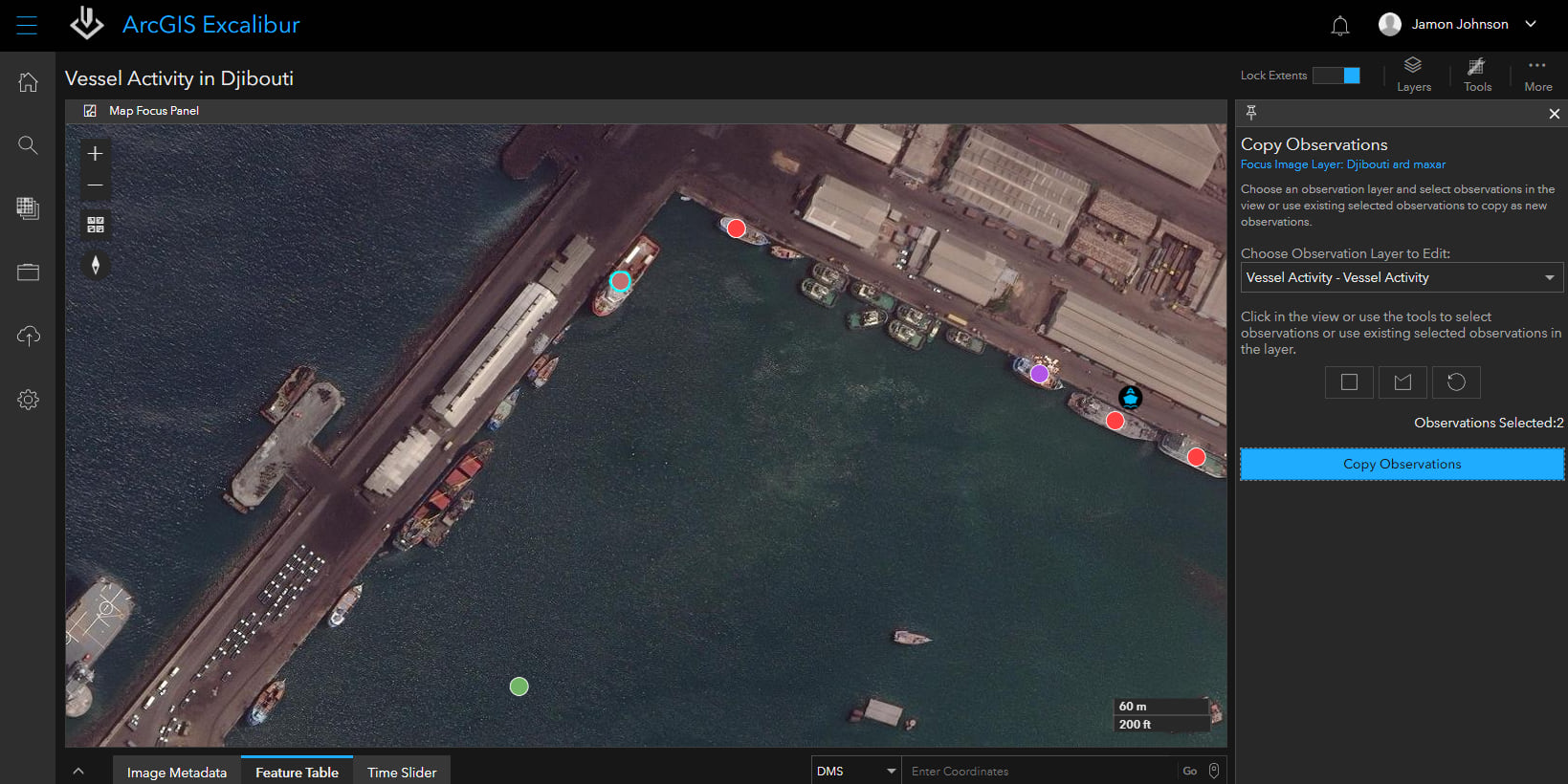
Task: Open the Vessel Activity observation layer dropdown
Action: coord(1402,277)
